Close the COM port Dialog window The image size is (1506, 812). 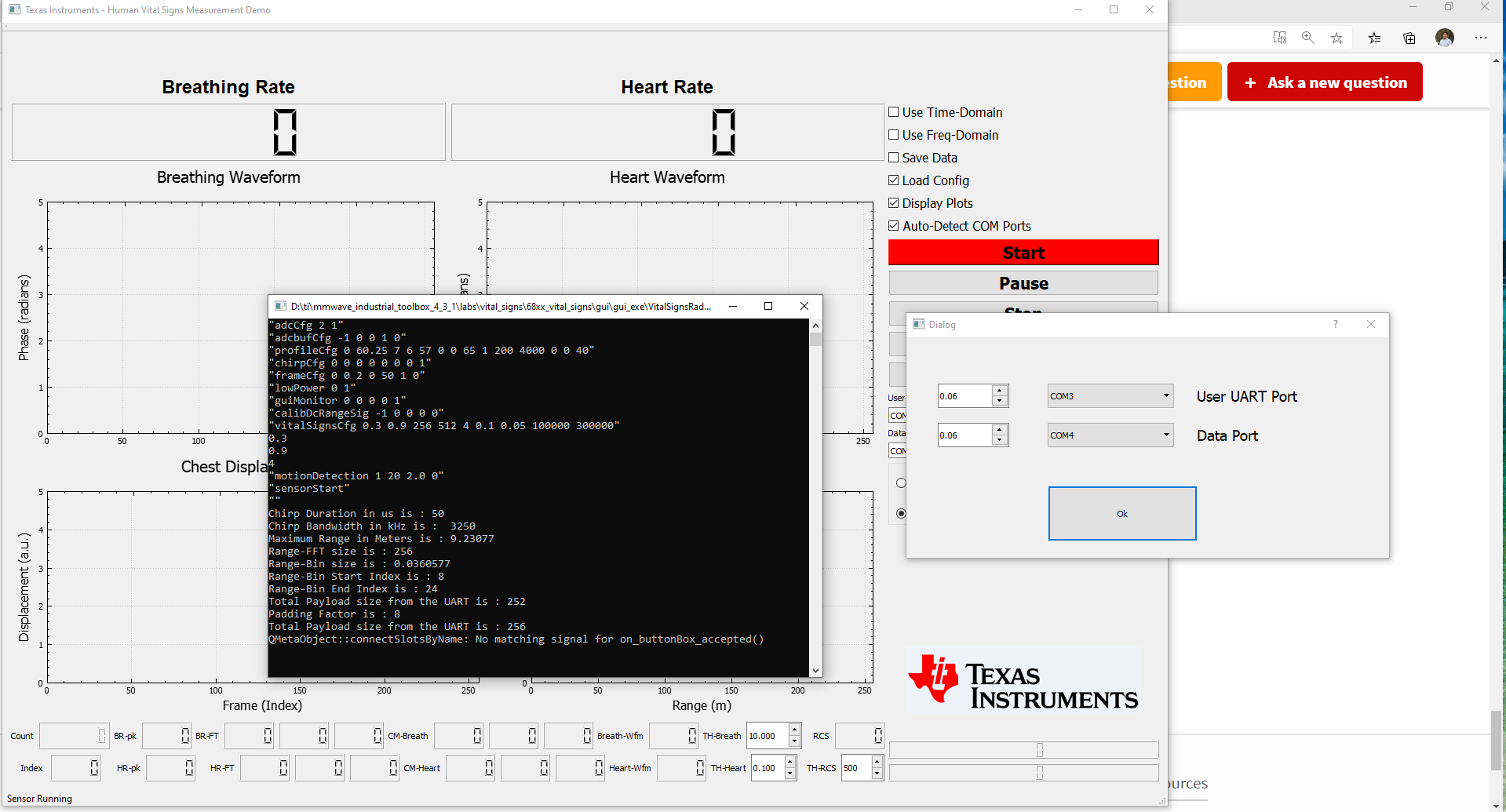click(x=1371, y=324)
